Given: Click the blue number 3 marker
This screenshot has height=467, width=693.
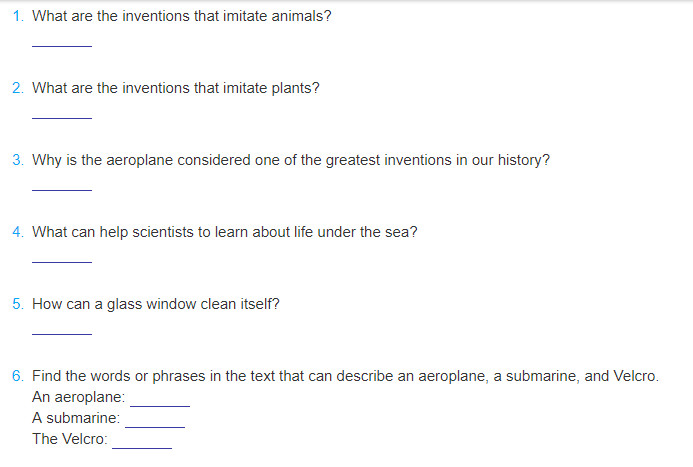Looking at the screenshot, I should [18, 160].
